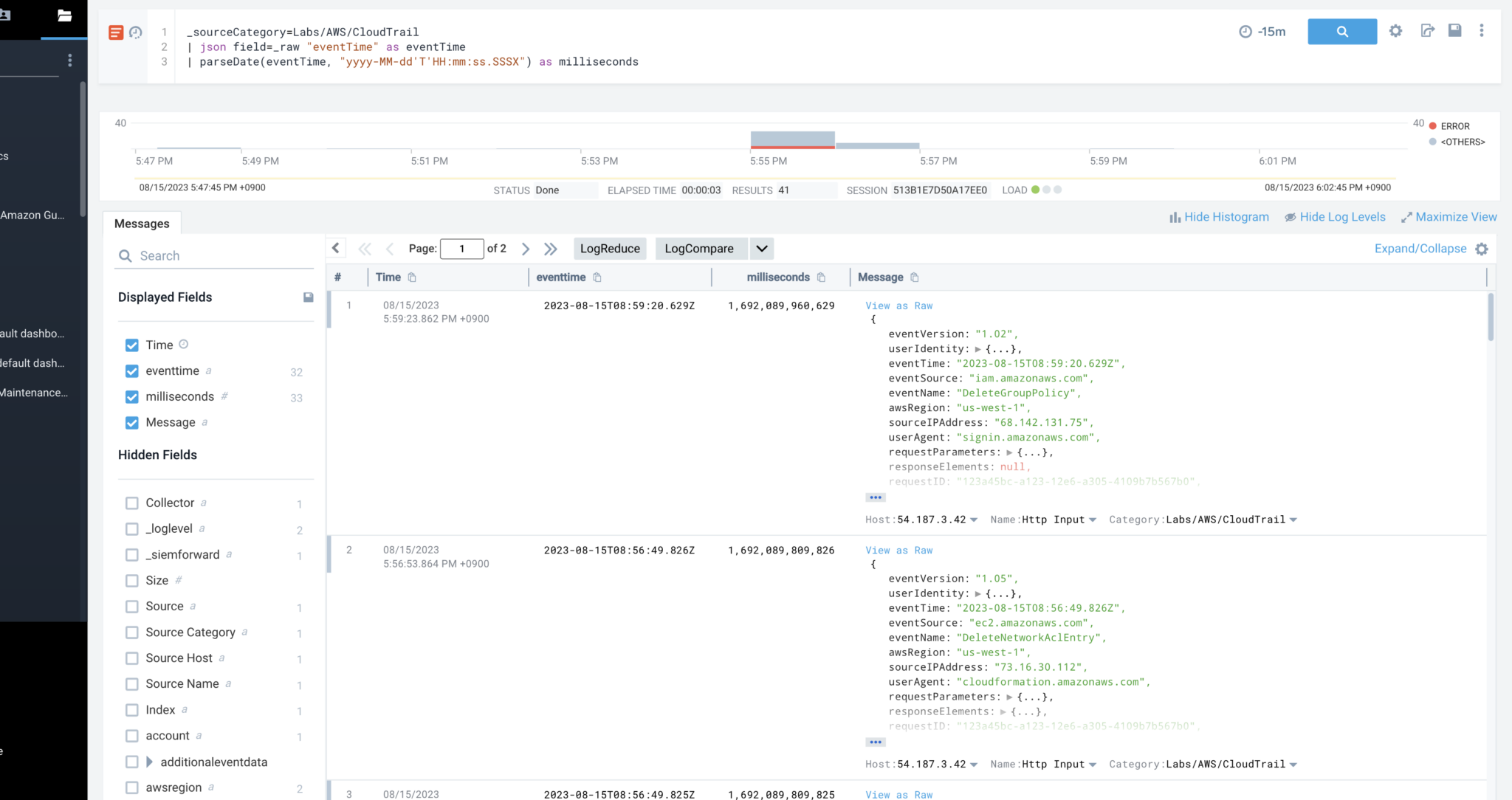Screen dimensions: 1512x800
Task: Uncheck the milliseconds displayed field
Action: [131, 397]
